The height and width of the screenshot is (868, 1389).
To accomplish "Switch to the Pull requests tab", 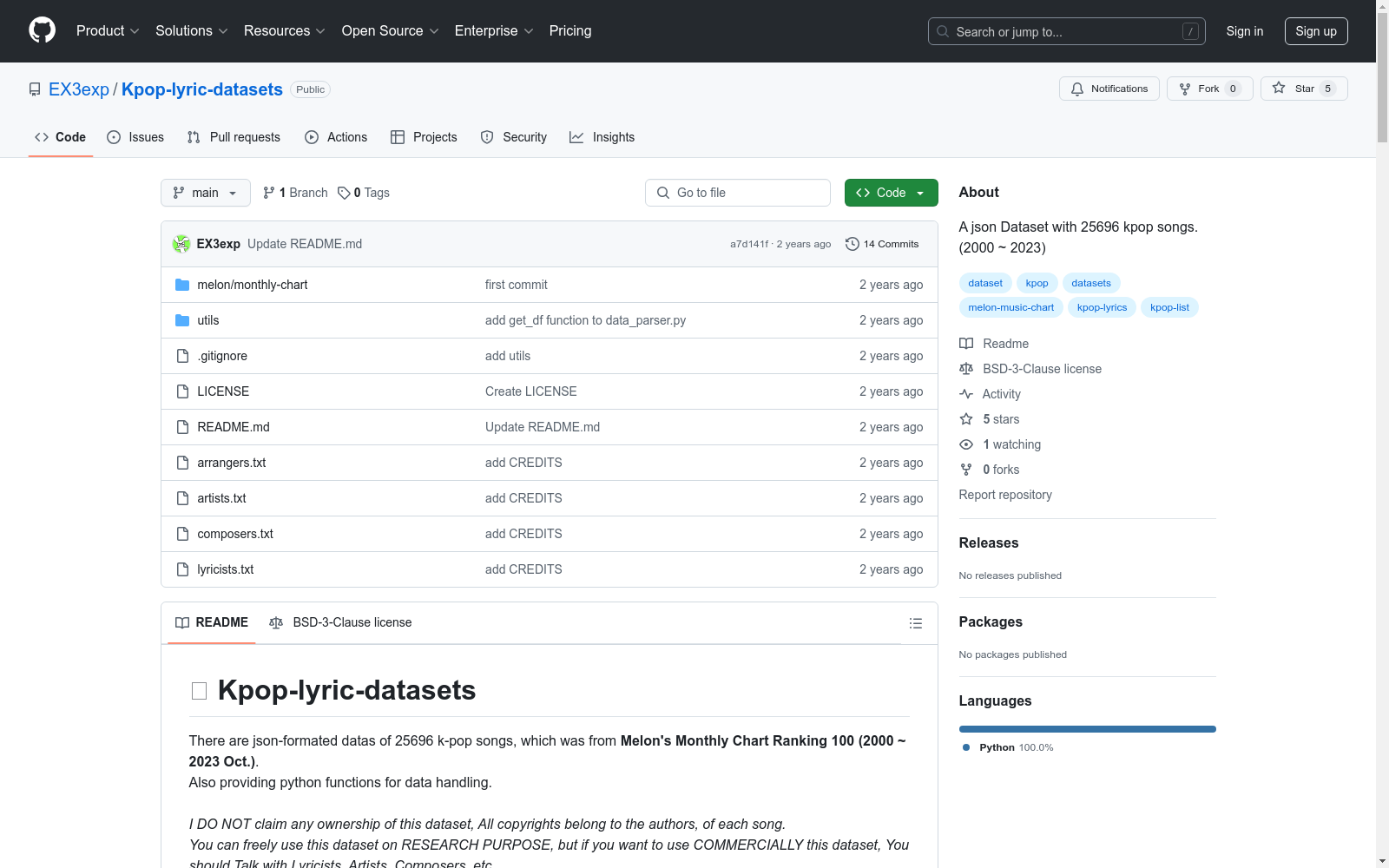I will click(x=234, y=137).
